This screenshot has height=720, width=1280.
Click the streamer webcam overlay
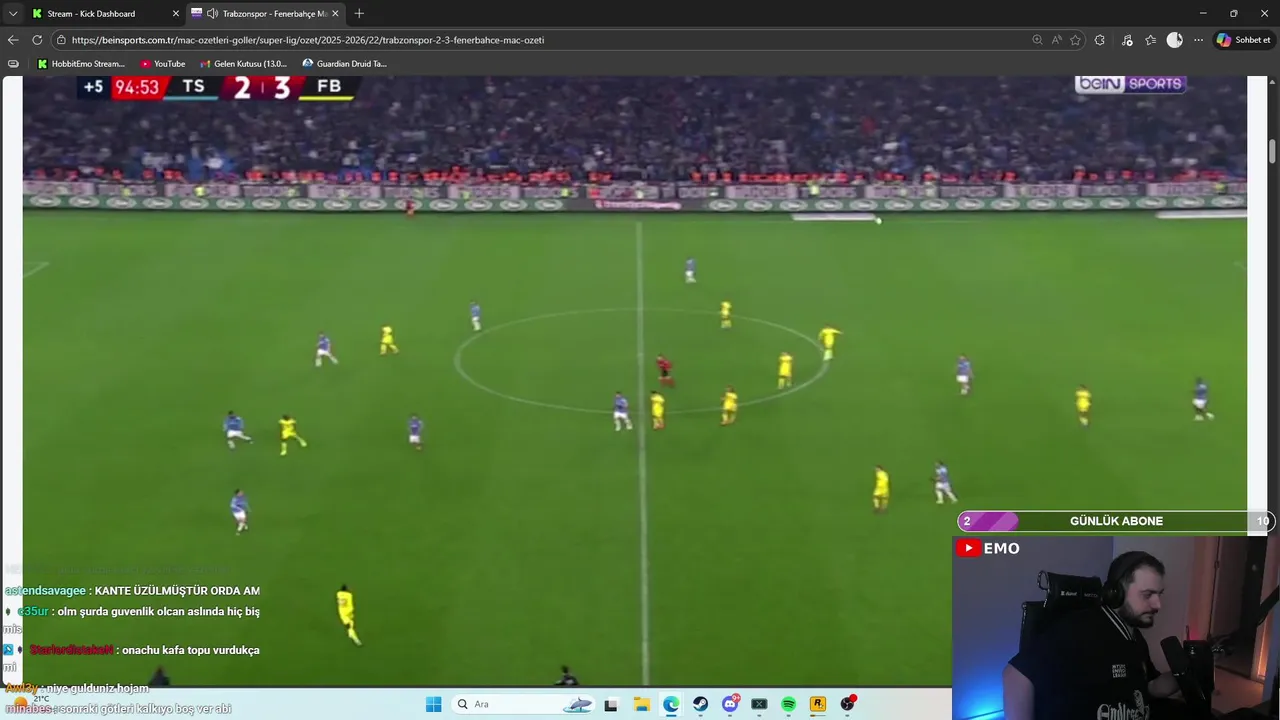coord(1116,628)
